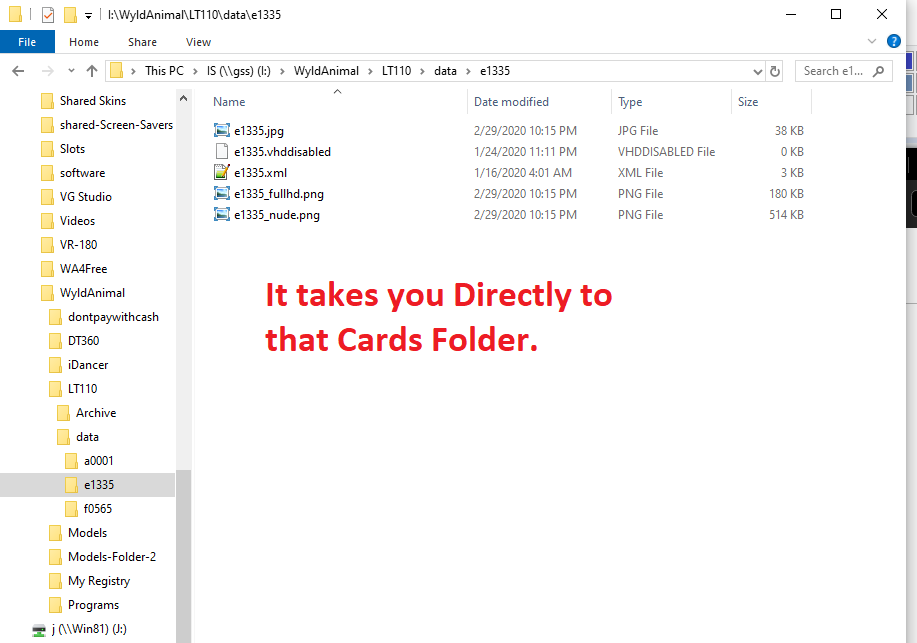917x643 pixels.
Task: Go up one folder level with Up arrow
Action: (92, 71)
